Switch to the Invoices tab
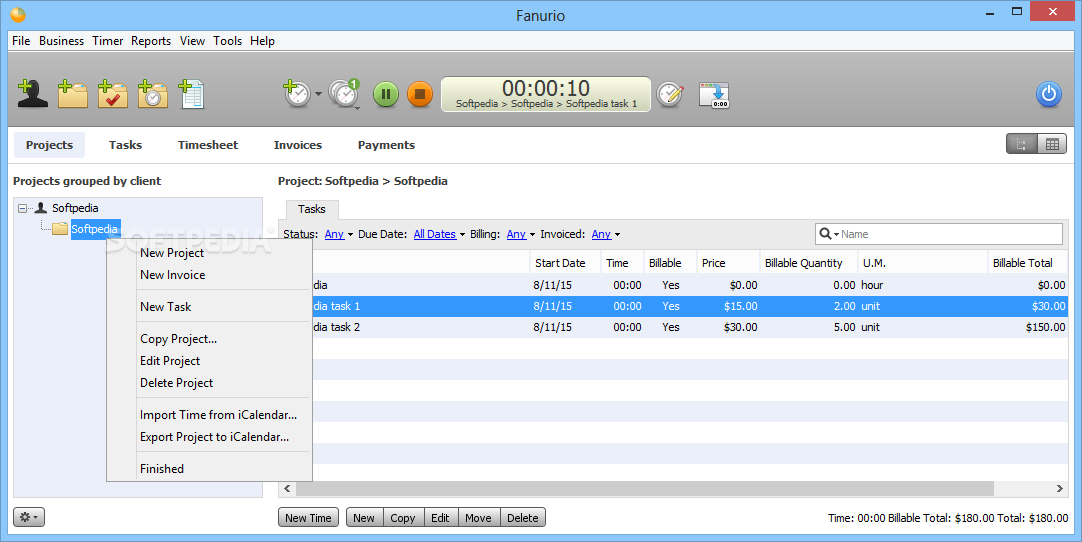 coord(298,145)
